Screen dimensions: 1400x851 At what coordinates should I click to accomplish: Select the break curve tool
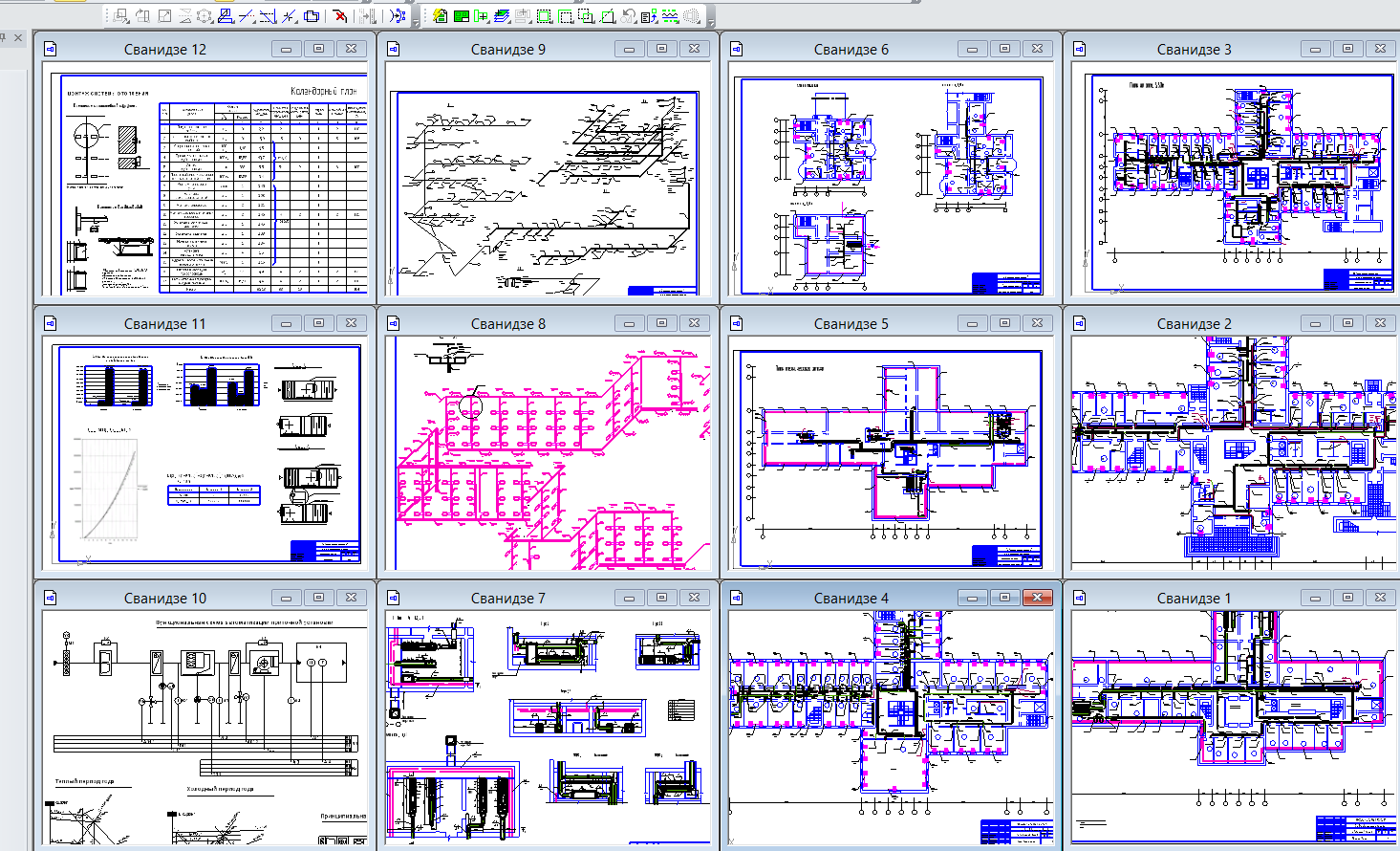tap(289, 16)
